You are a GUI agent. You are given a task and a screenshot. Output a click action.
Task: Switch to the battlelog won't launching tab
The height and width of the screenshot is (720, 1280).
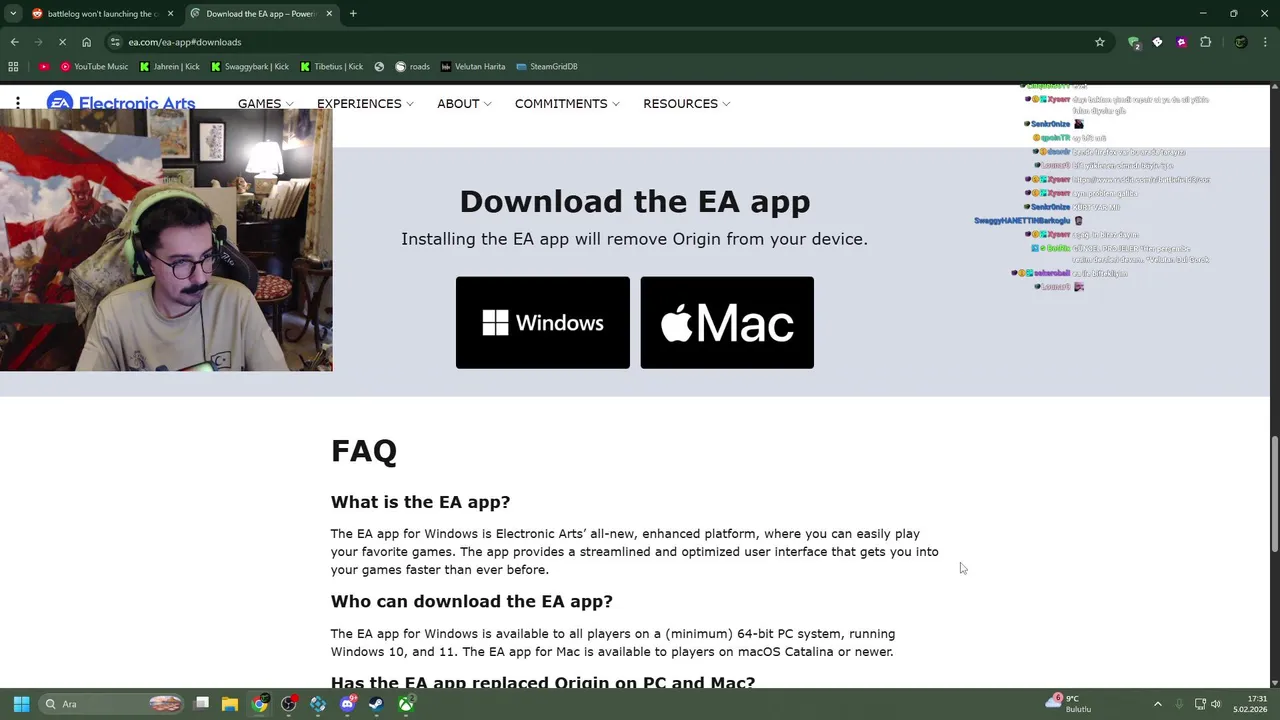[x=102, y=14]
